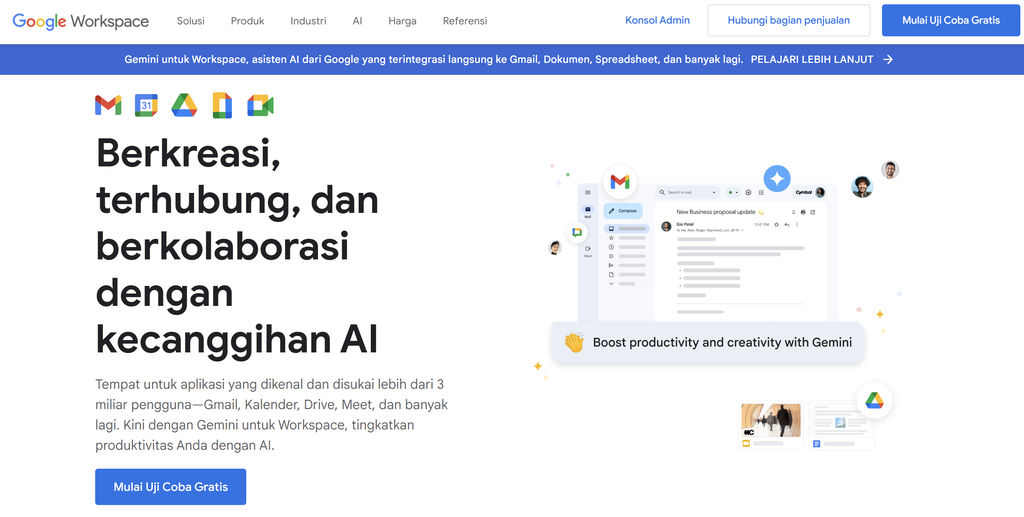Click "New Business proposal update" subject

(716, 212)
